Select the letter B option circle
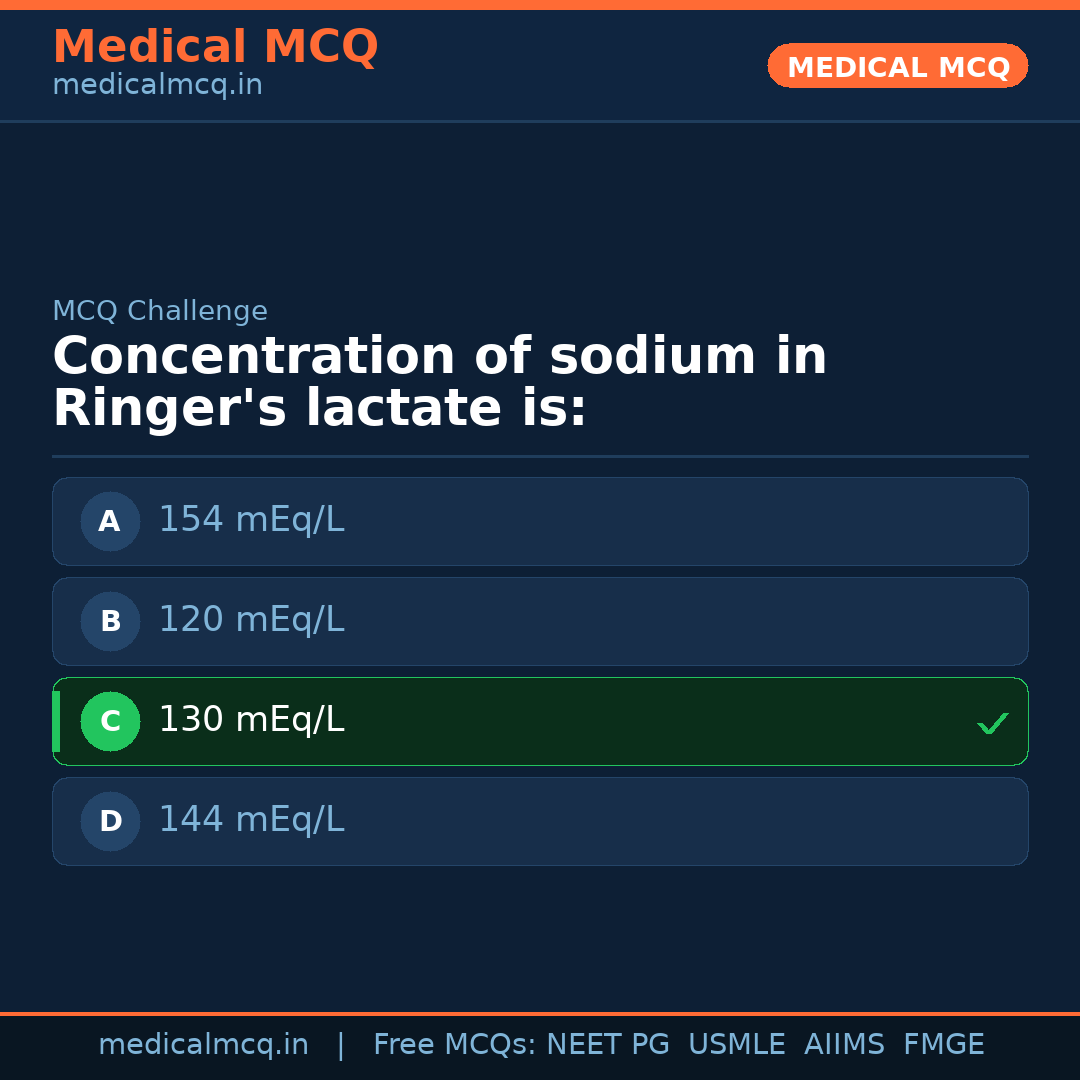Screen dimensions: 1080x1080 (x=110, y=621)
